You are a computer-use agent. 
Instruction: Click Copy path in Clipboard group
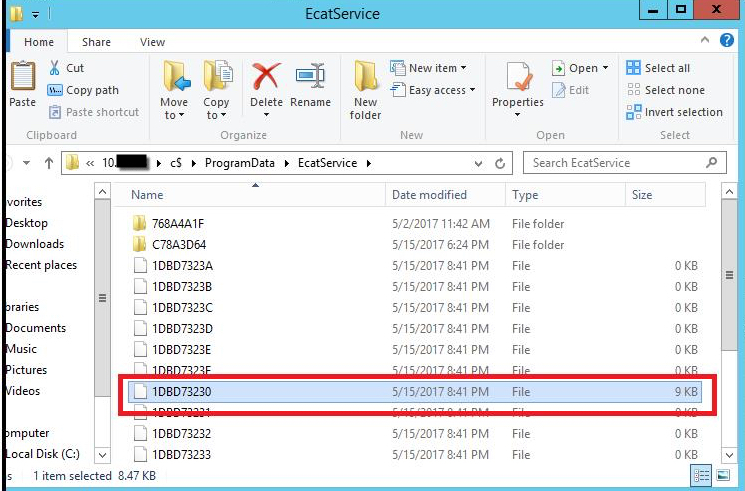click(x=91, y=90)
